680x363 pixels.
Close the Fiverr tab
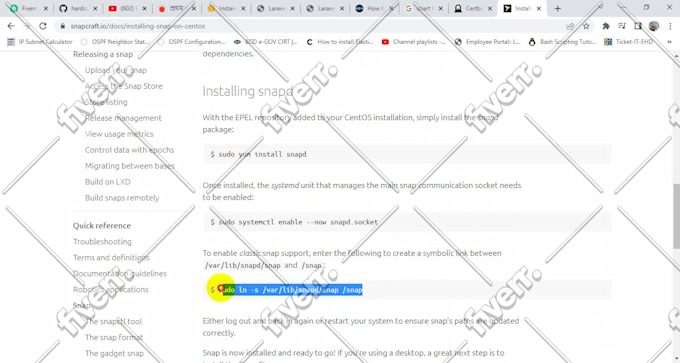(x=46, y=8)
